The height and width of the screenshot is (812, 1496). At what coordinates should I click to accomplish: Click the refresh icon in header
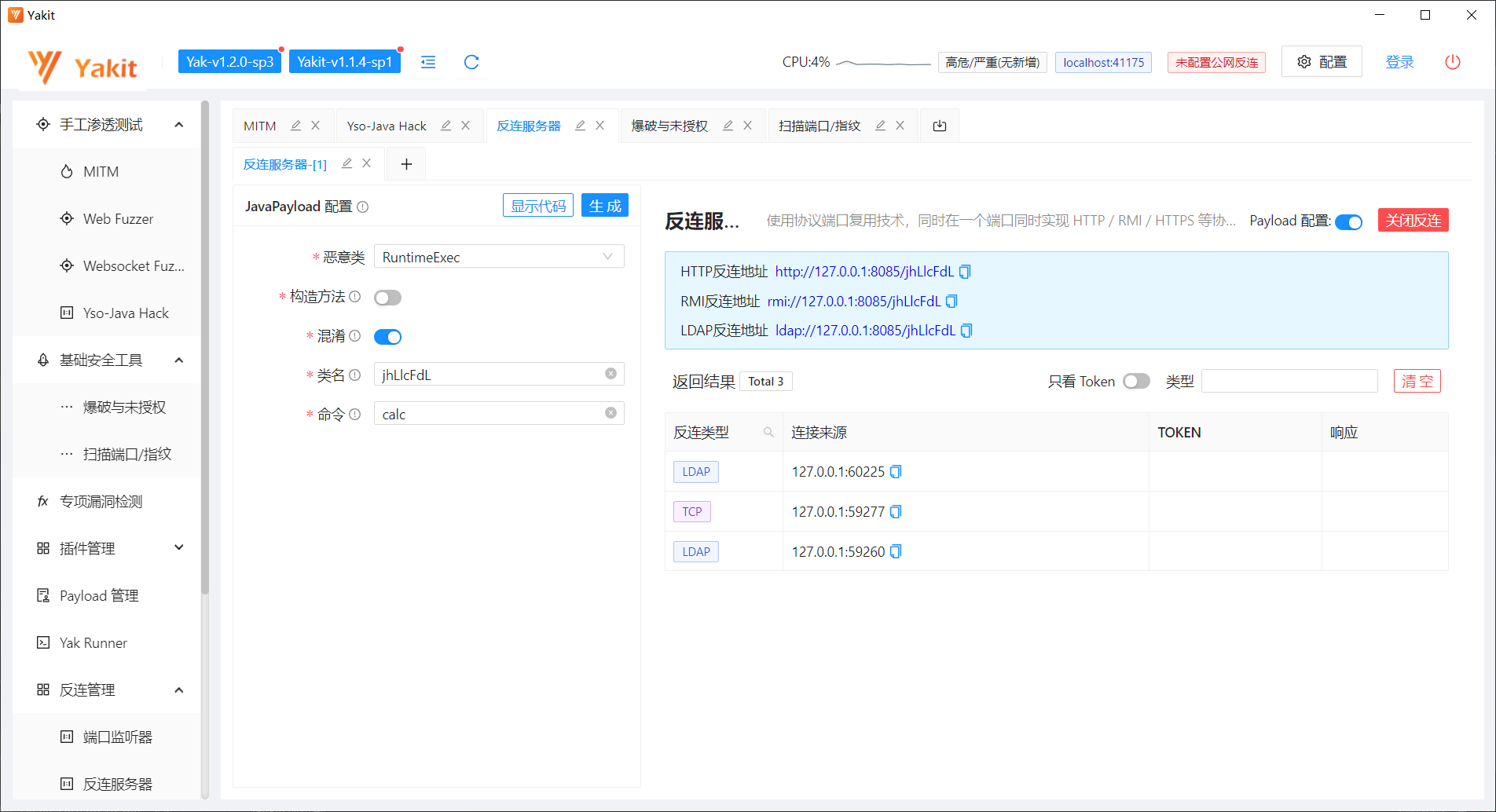[471, 62]
